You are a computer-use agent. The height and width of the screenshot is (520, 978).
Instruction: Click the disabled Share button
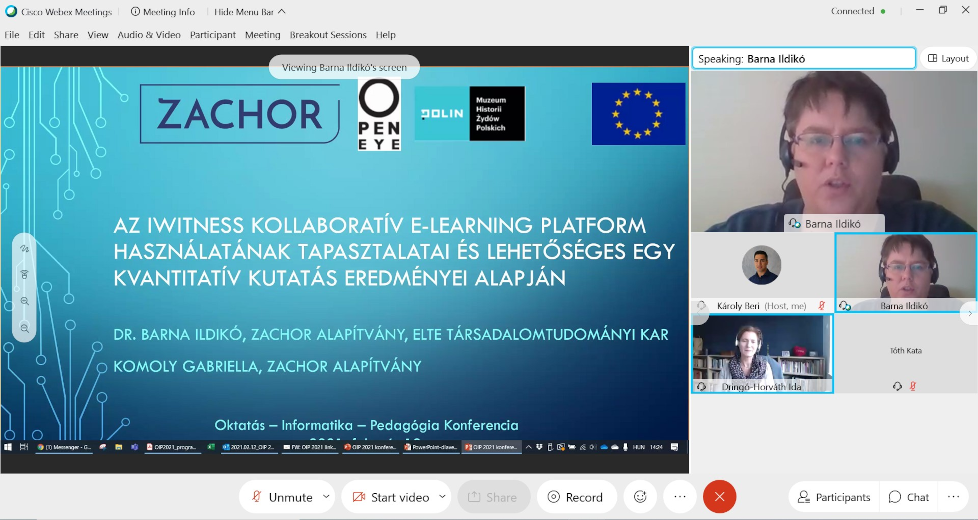pos(493,497)
